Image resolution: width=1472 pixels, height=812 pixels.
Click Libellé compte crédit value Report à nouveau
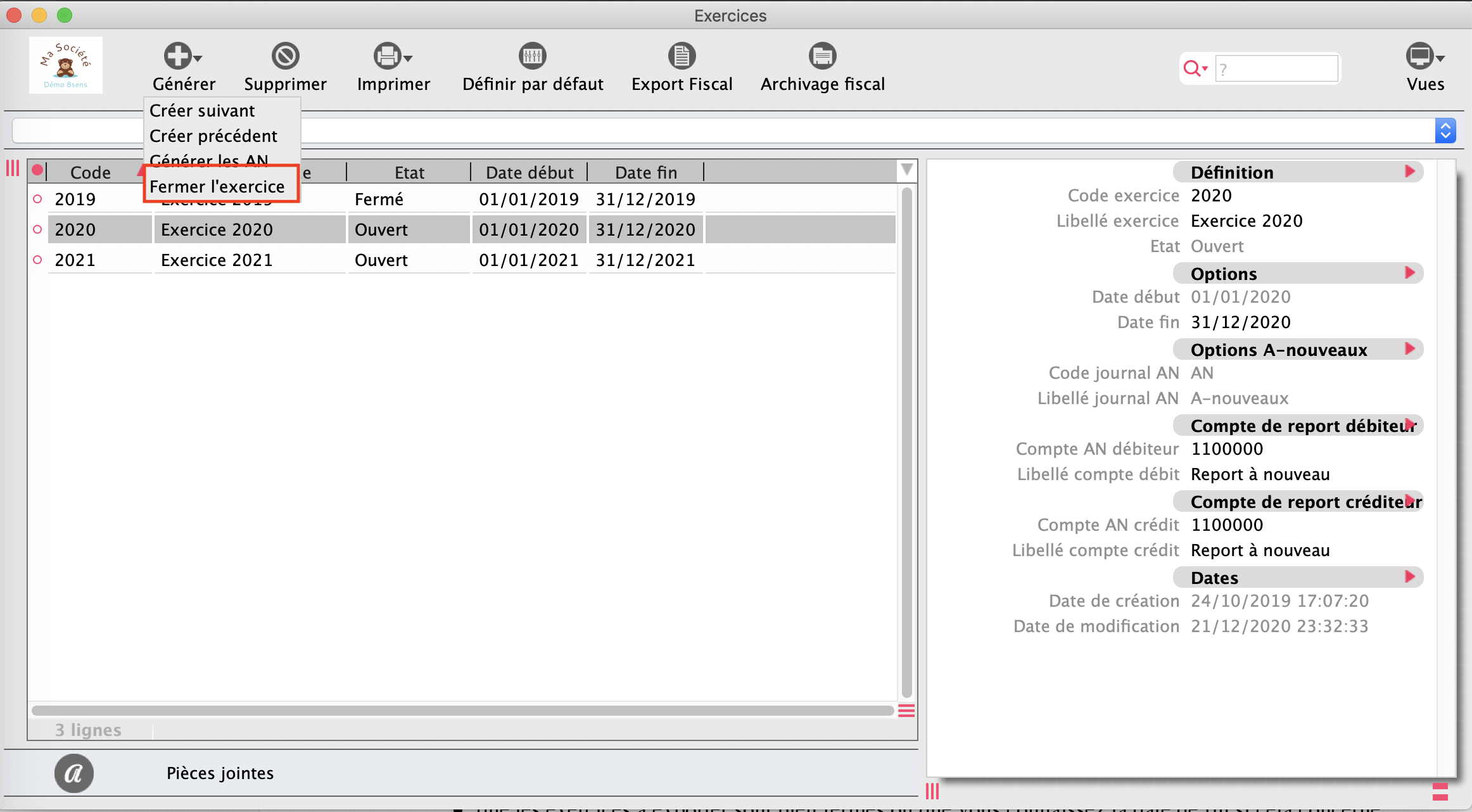pos(1260,550)
